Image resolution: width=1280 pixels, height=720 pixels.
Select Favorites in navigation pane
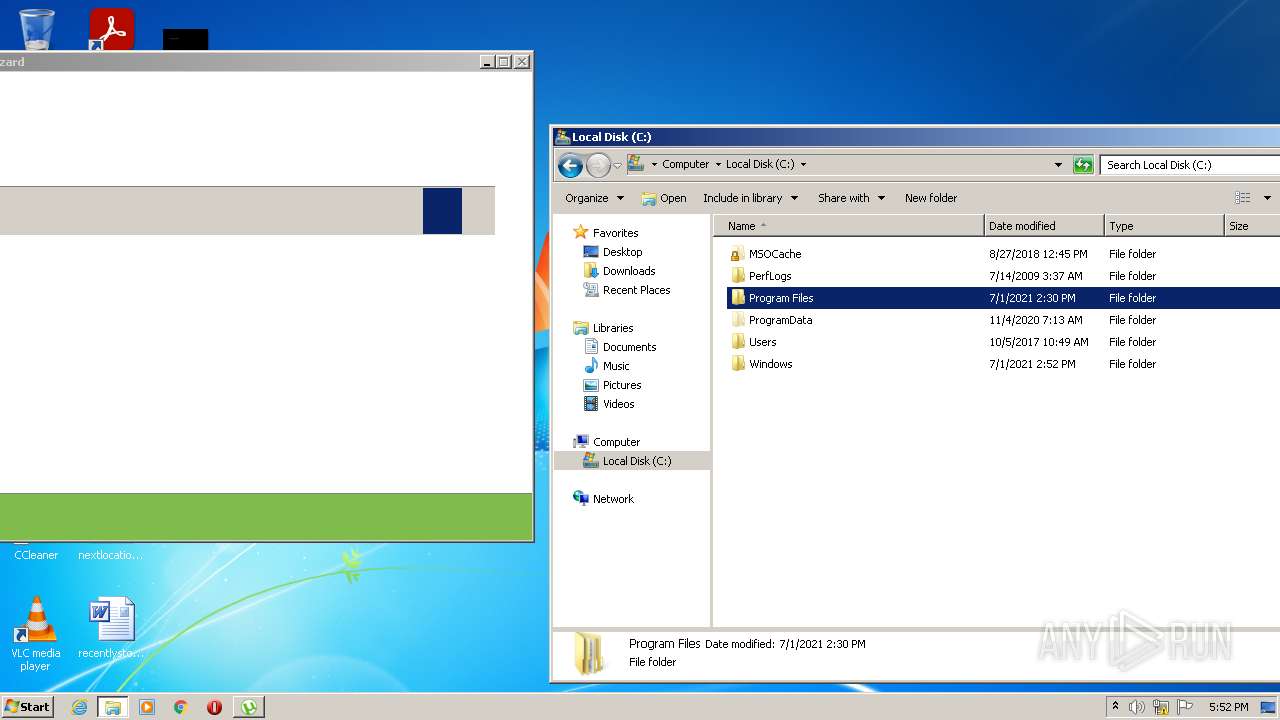tap(615, 233)
